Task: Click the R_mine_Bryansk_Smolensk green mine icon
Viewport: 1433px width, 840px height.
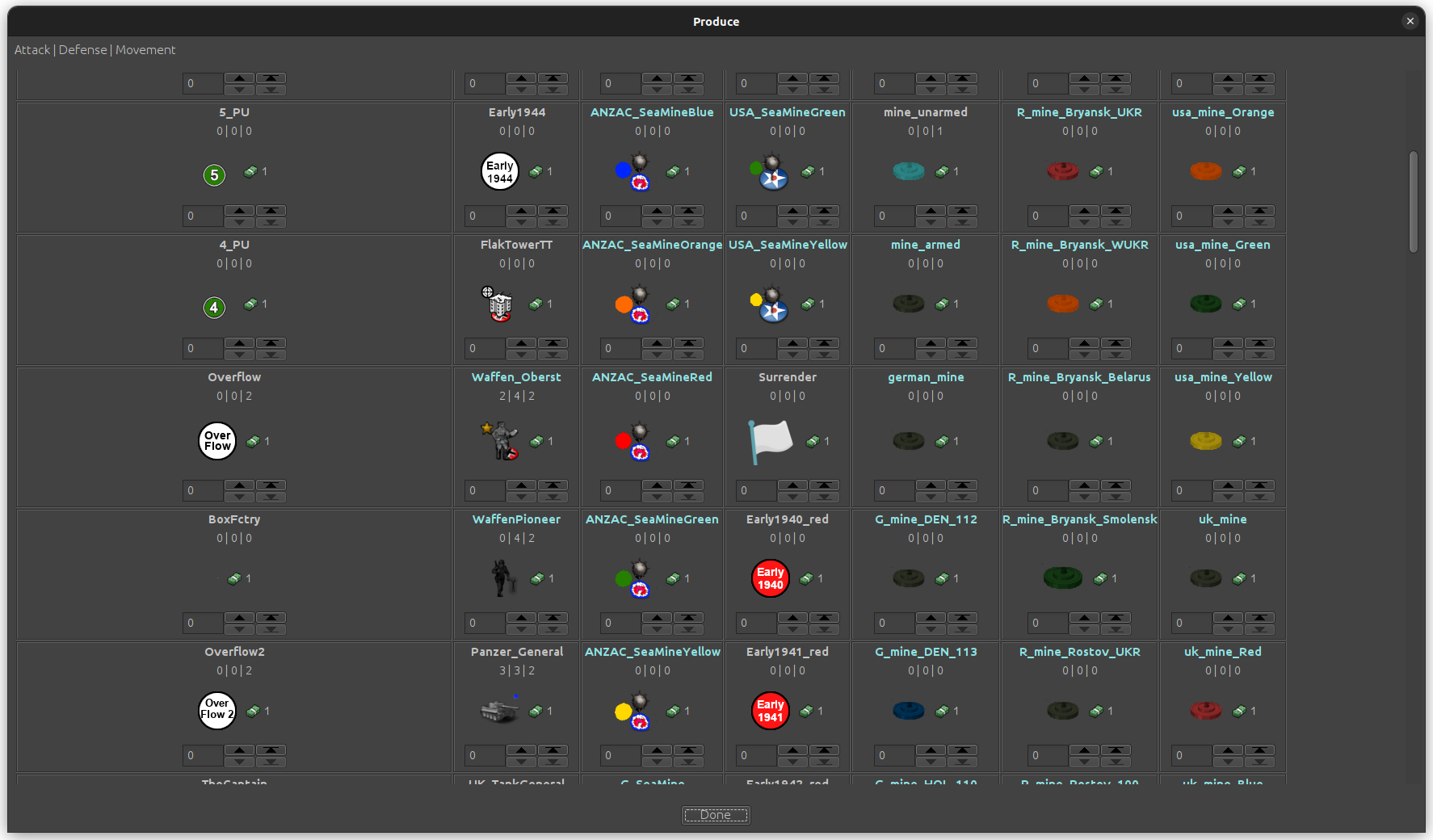Action: pos(1063,578)
